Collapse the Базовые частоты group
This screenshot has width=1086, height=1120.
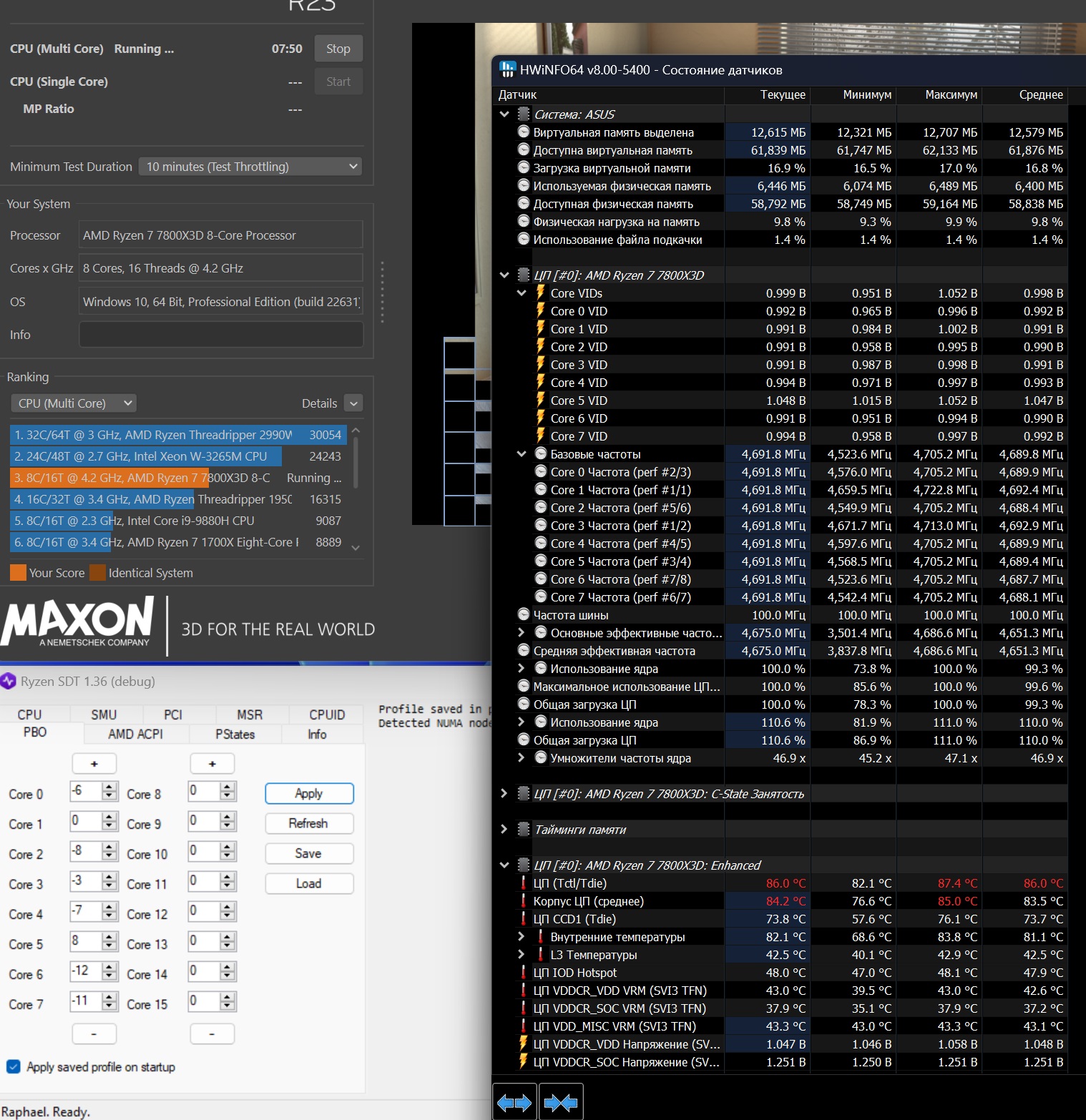(522, 453)
